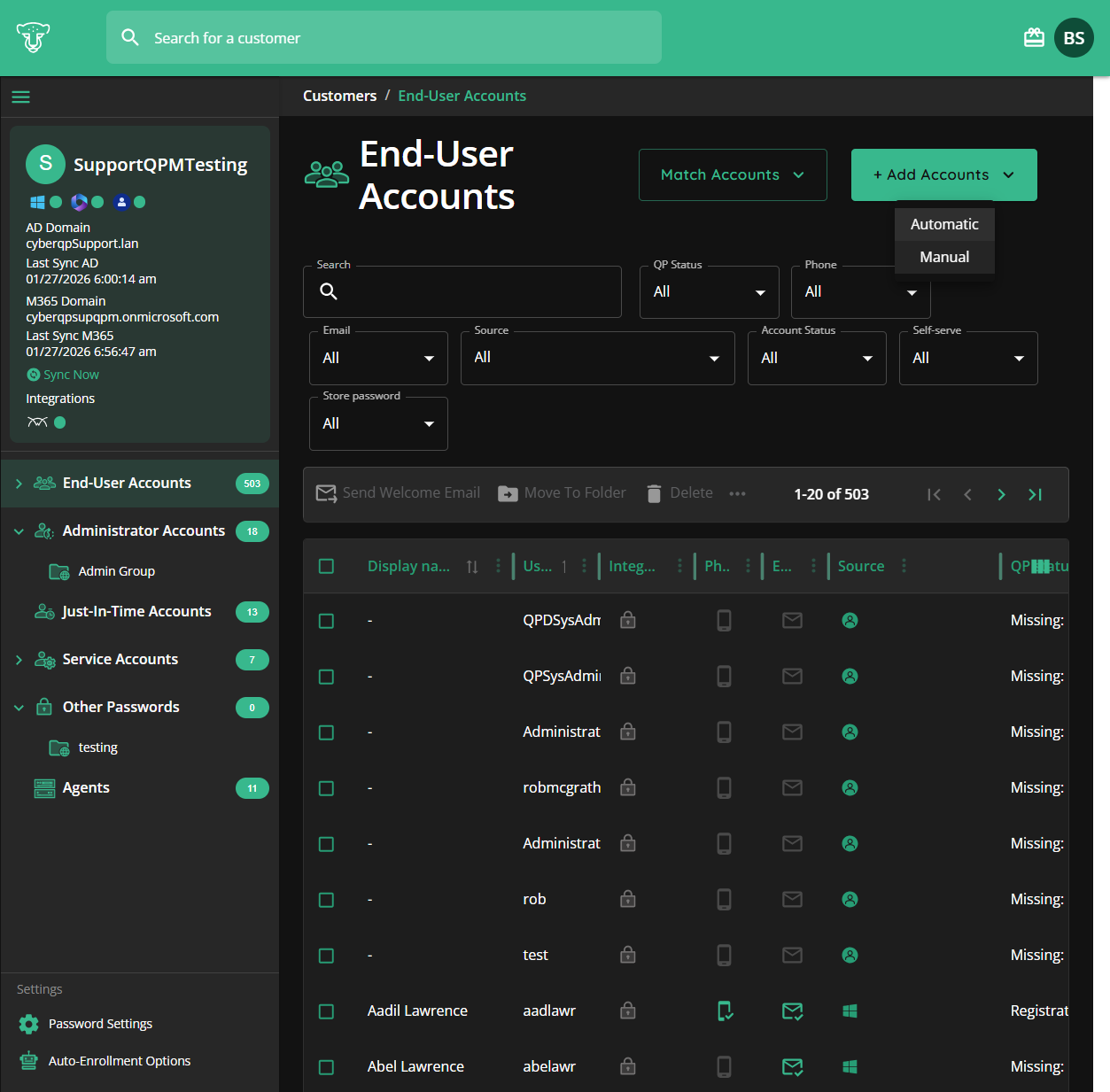Click the Sync Now link
The height and width of the screenshot is (1092, 1110).
(x=63, y=375)
